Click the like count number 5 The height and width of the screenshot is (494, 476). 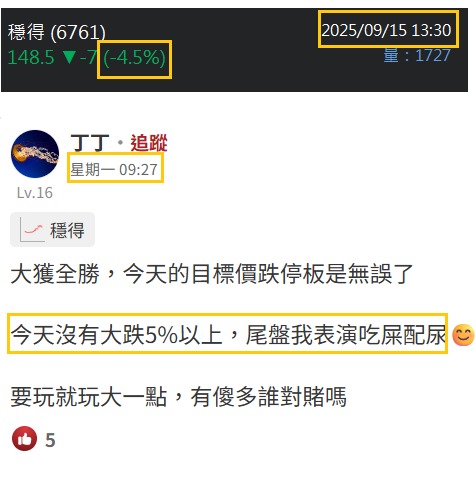(50, 440)
